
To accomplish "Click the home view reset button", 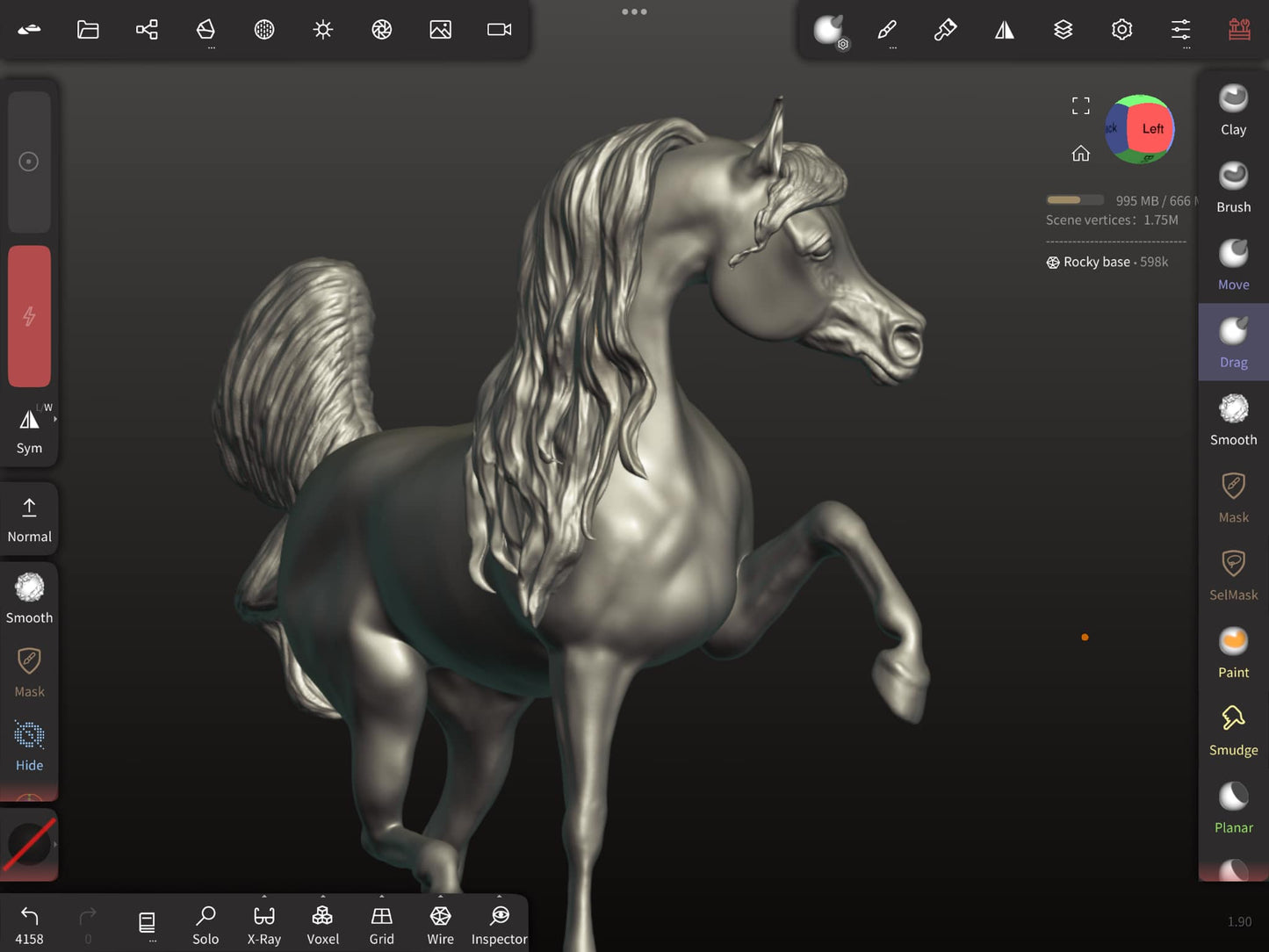I will [1080, 154].
